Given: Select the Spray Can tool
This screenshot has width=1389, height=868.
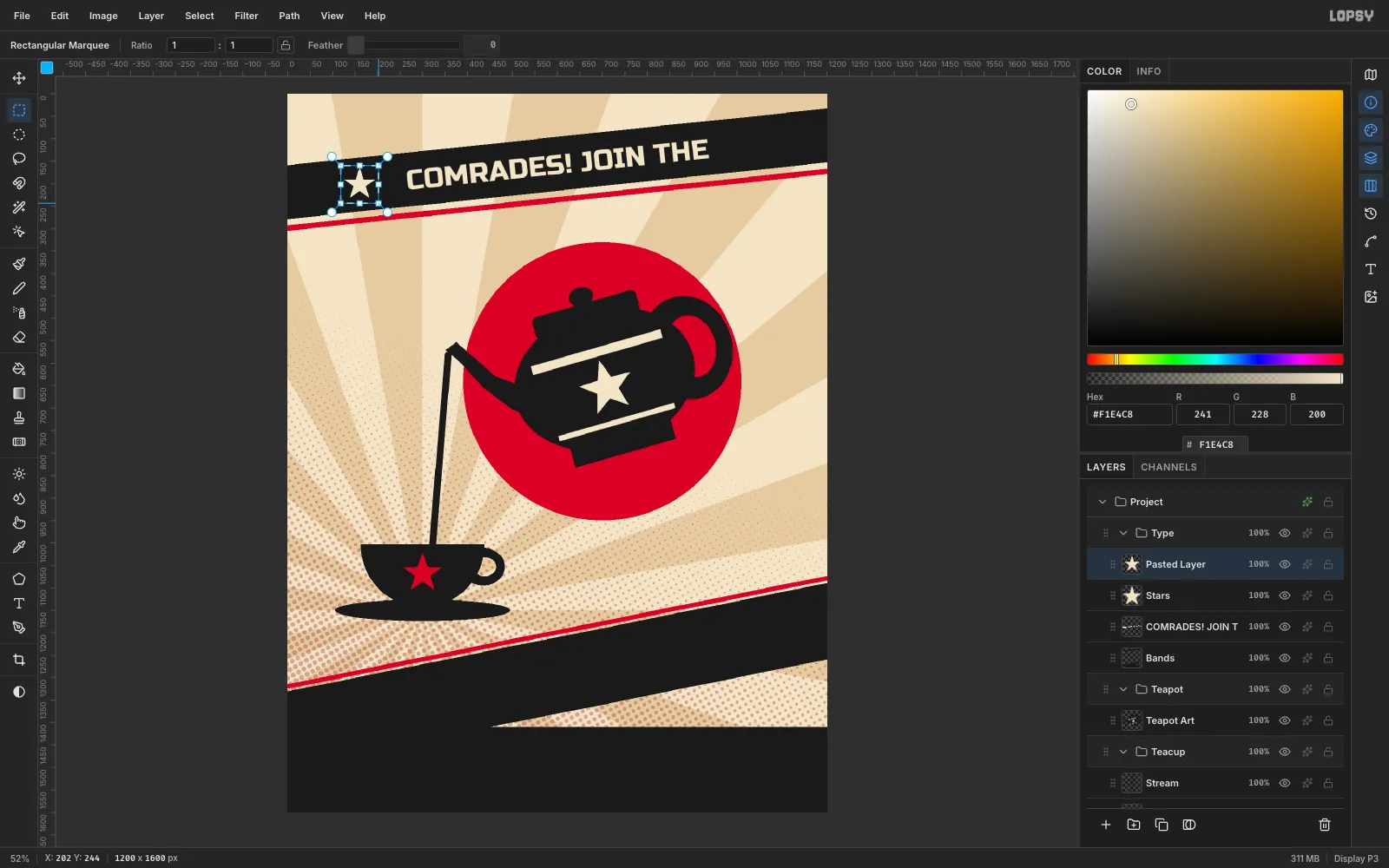Looking at the screenshot, I should 19,312.
